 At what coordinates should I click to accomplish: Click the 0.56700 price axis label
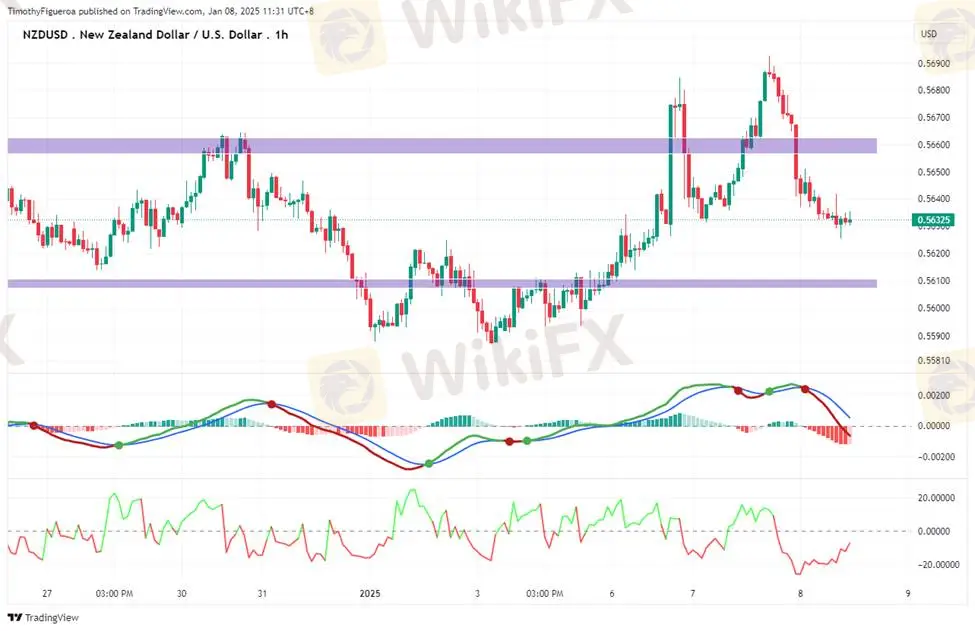click(933, 117)
